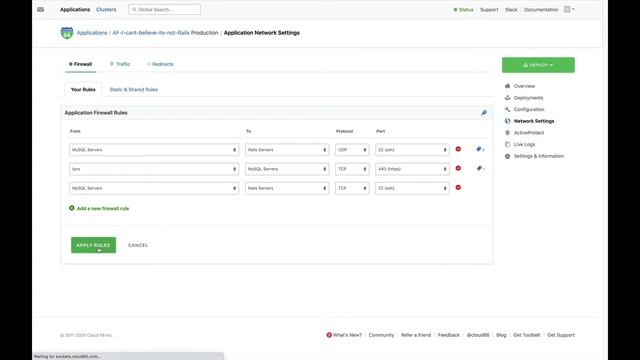The image size is (640, 360).
Task: Delete the 443 (https) firewall rule
Action: tap(458, 168)
